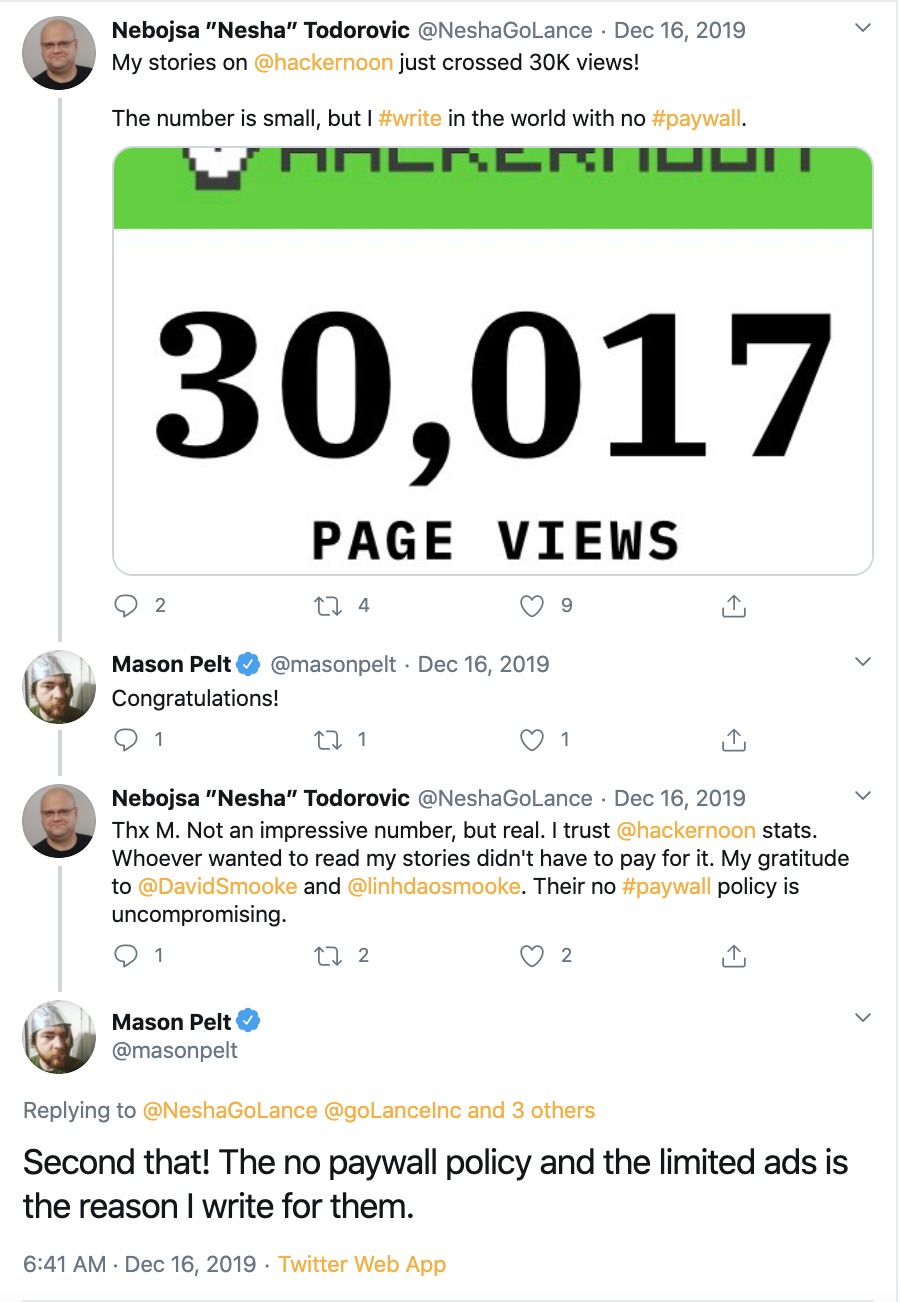Share the Congratulations tweet

(x=734, y=740)
